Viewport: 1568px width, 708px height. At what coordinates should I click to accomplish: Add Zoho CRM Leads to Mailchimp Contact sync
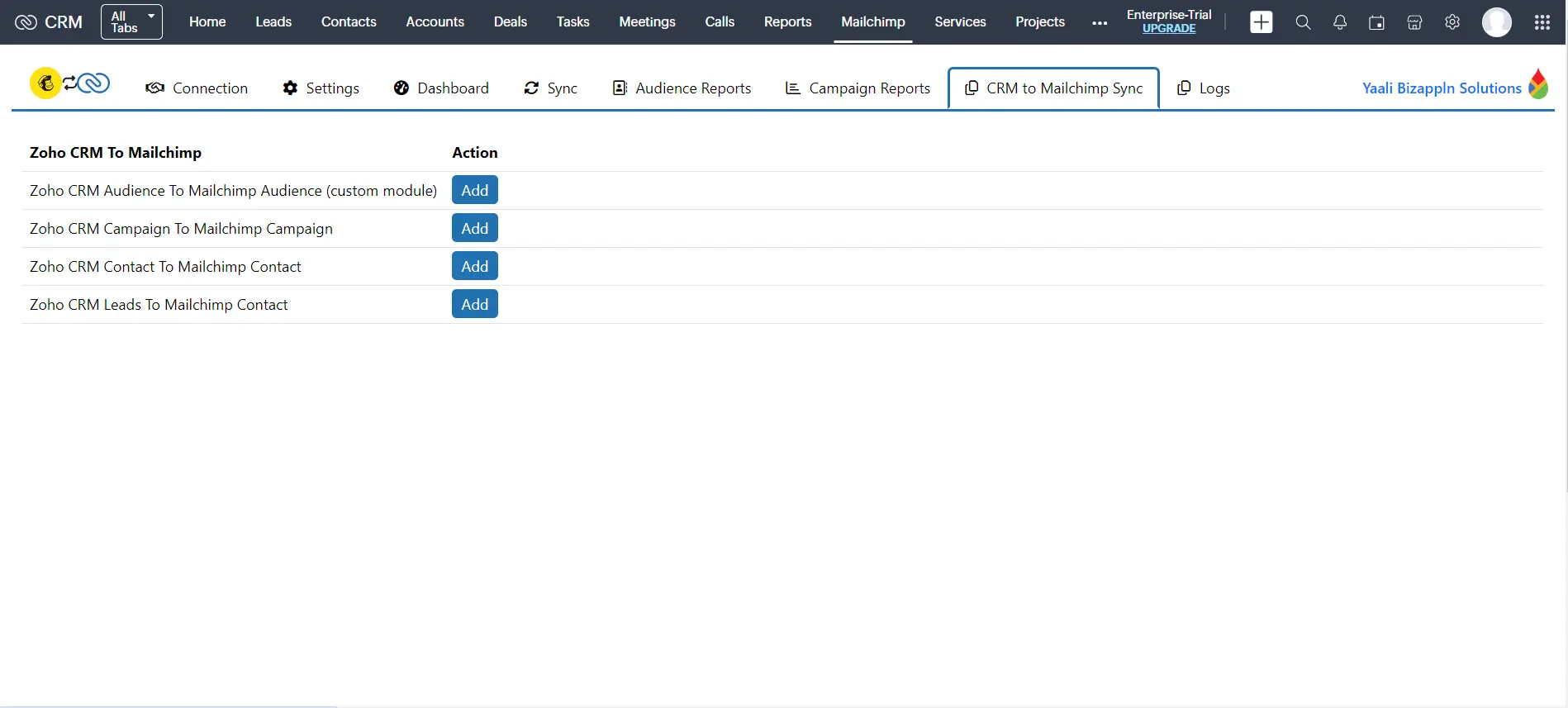[x=475, y=304]
